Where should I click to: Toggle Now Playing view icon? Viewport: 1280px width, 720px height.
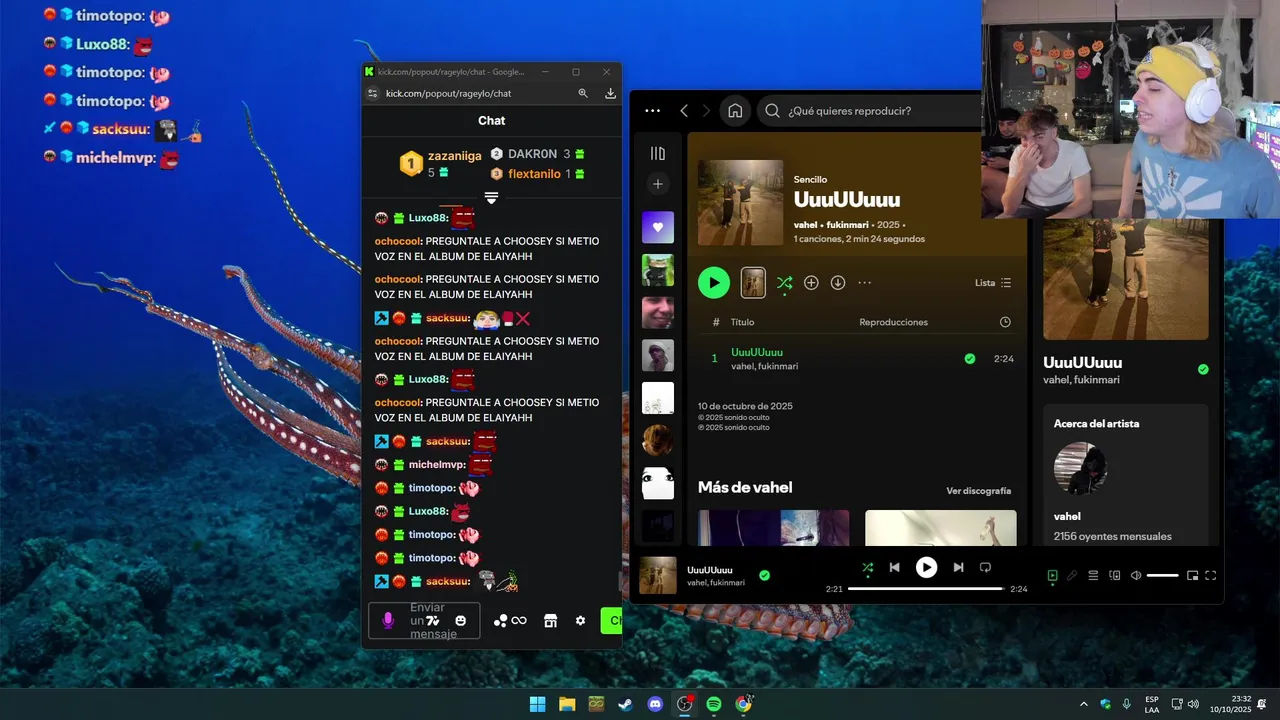[x=1052, y=575]
